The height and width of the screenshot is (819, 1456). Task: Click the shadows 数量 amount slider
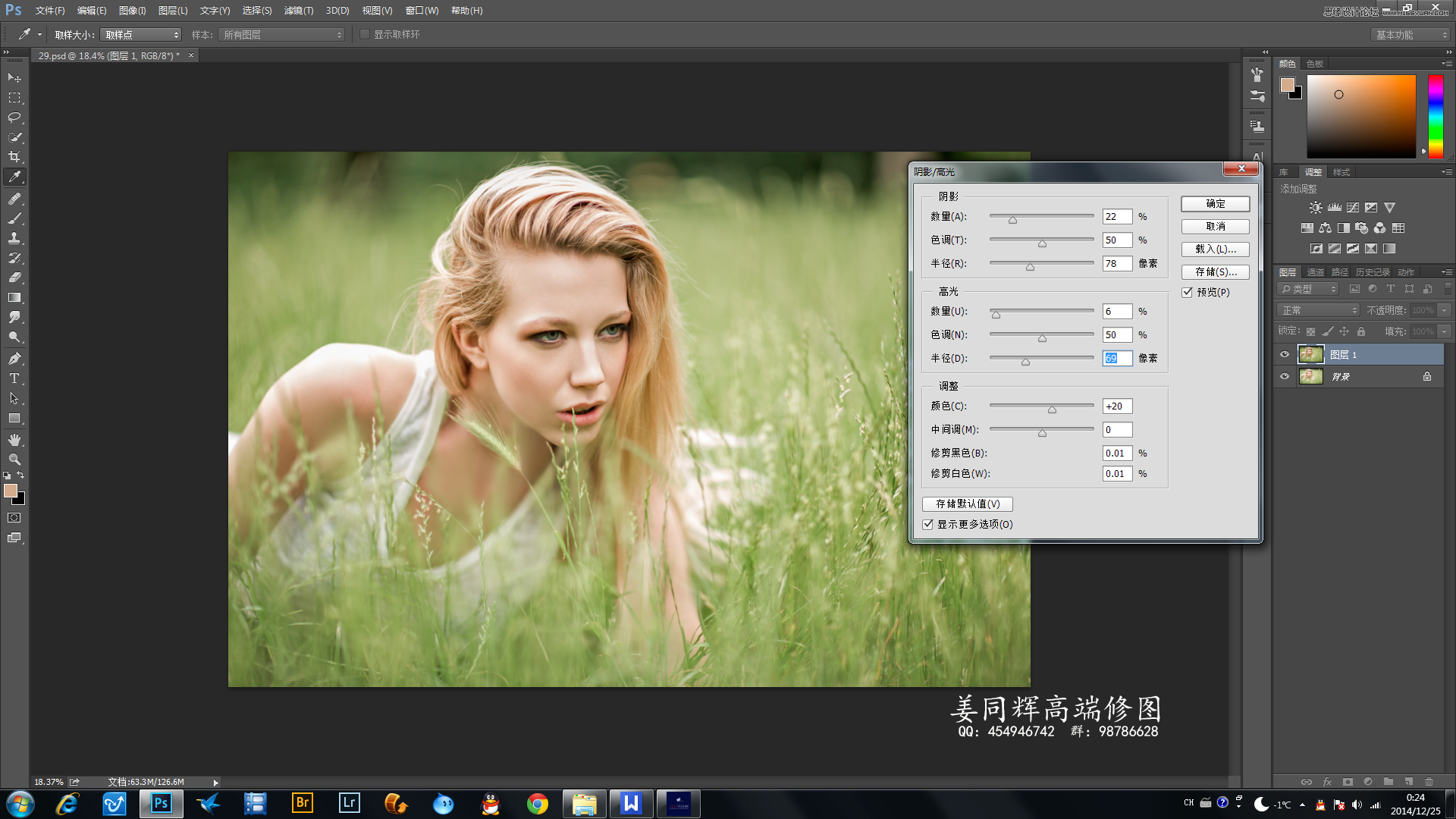tap(1012, 218)
